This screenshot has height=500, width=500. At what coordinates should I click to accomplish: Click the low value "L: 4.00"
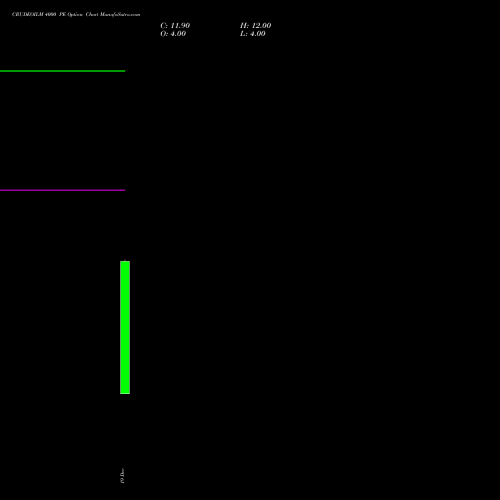pos(253,34)
